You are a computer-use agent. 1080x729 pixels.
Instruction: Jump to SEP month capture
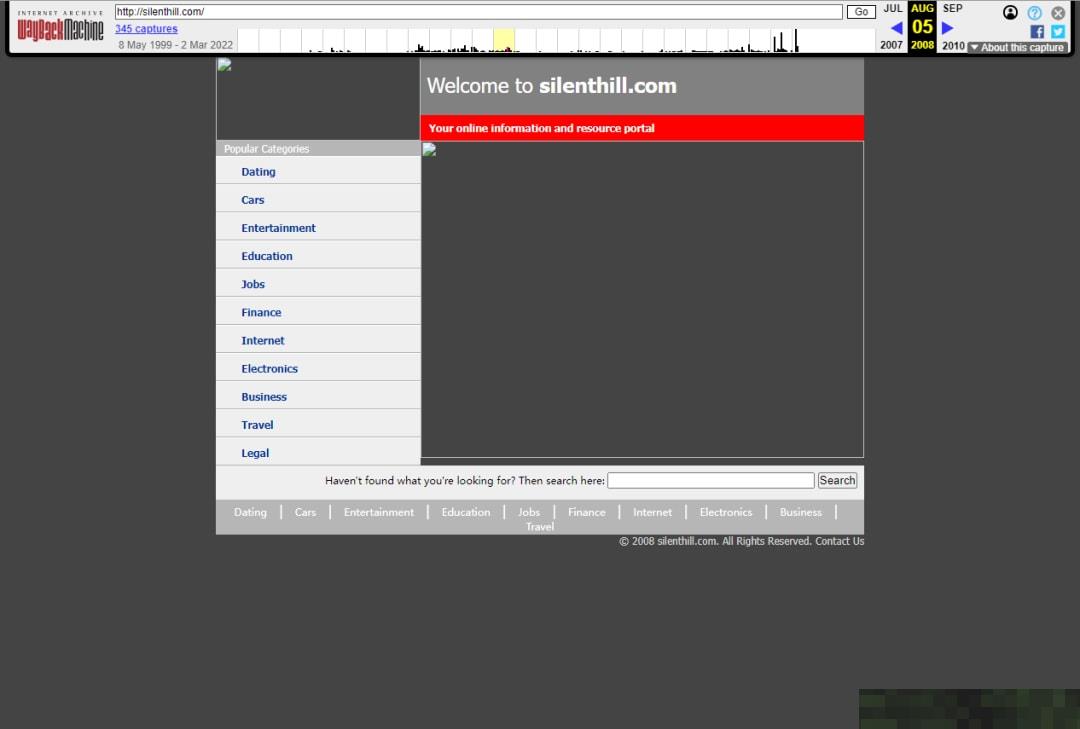click(x=953, y=8)
